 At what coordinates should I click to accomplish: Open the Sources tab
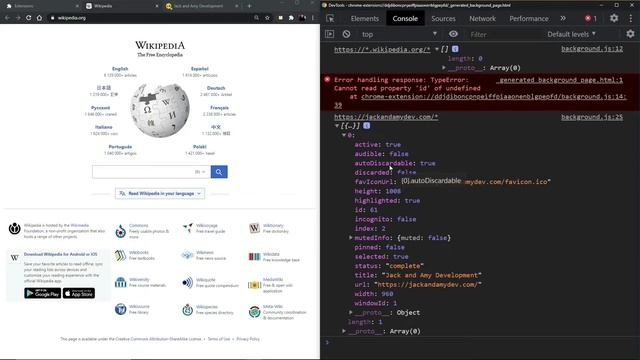(443, 18)
